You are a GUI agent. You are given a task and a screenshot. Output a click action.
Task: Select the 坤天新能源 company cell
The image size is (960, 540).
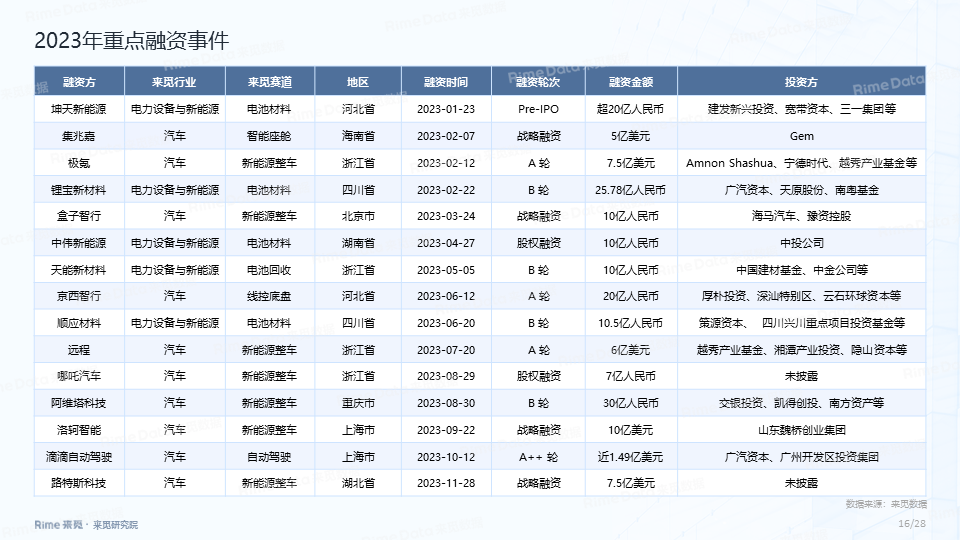coord(79,109)
